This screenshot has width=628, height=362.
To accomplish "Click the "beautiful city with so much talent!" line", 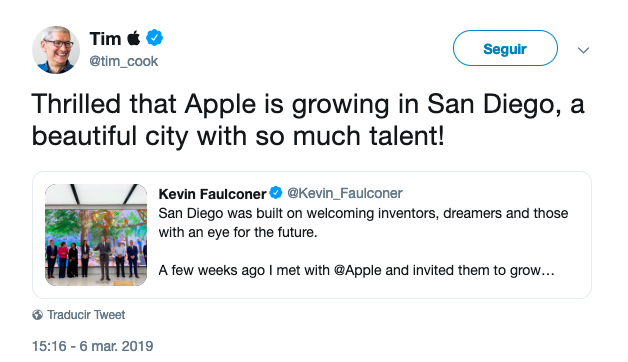I will 238,136.
